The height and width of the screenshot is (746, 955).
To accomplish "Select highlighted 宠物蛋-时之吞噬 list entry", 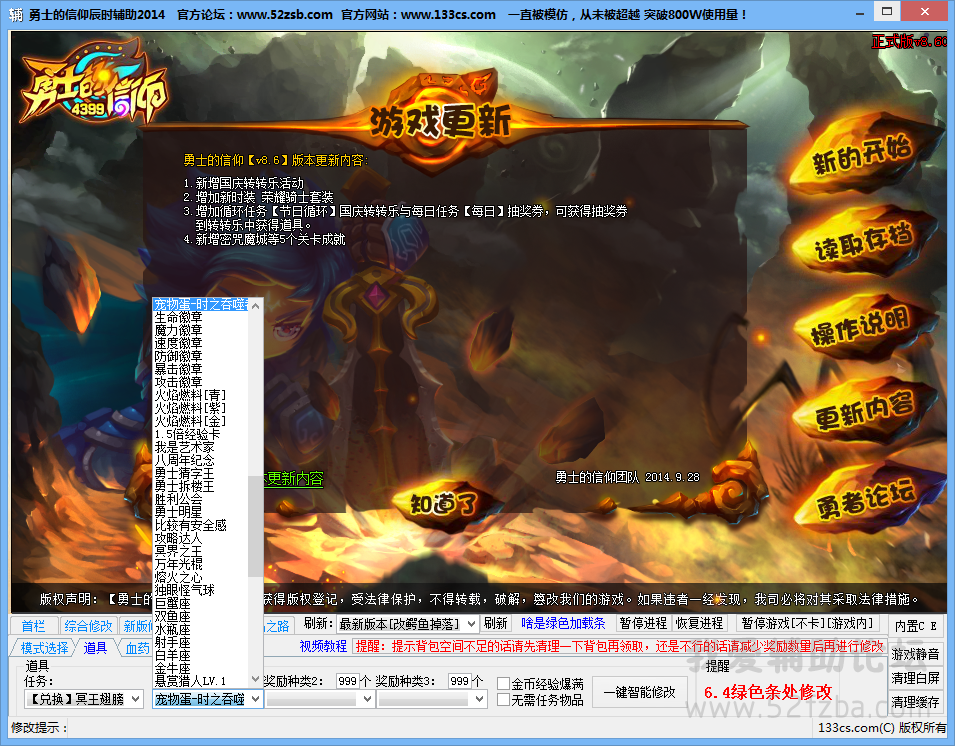I will coord(200,304).
